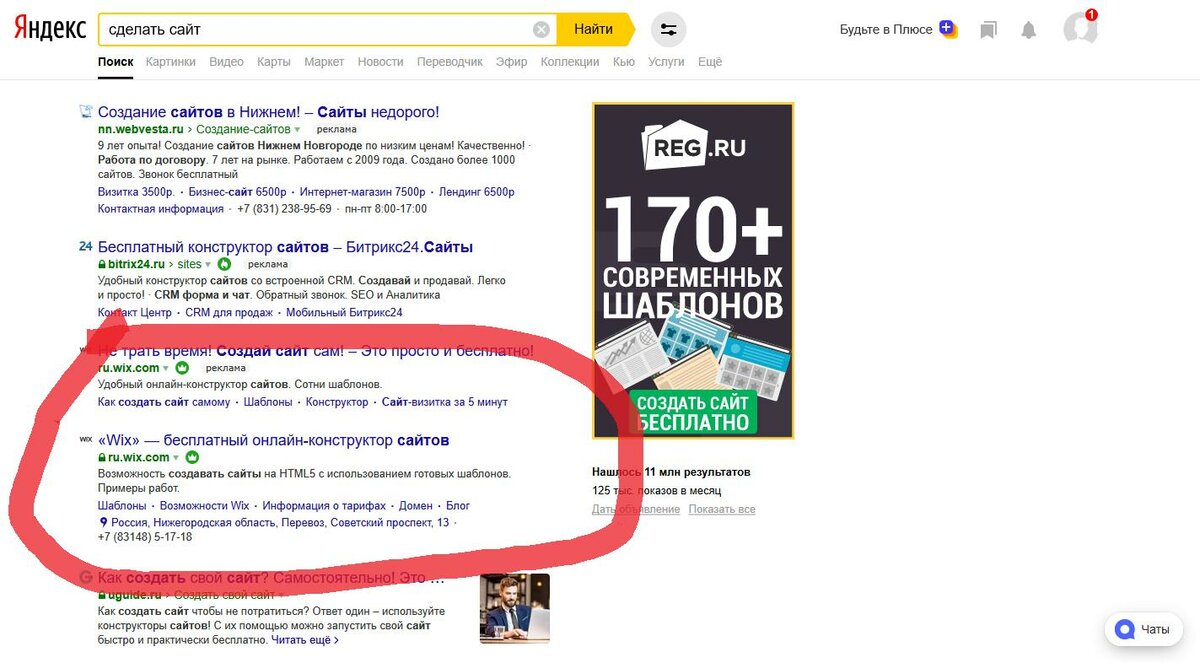Open 'Создание сайтов в Нижнем' result
1200x663 pixels.
[x=268, y=112]
